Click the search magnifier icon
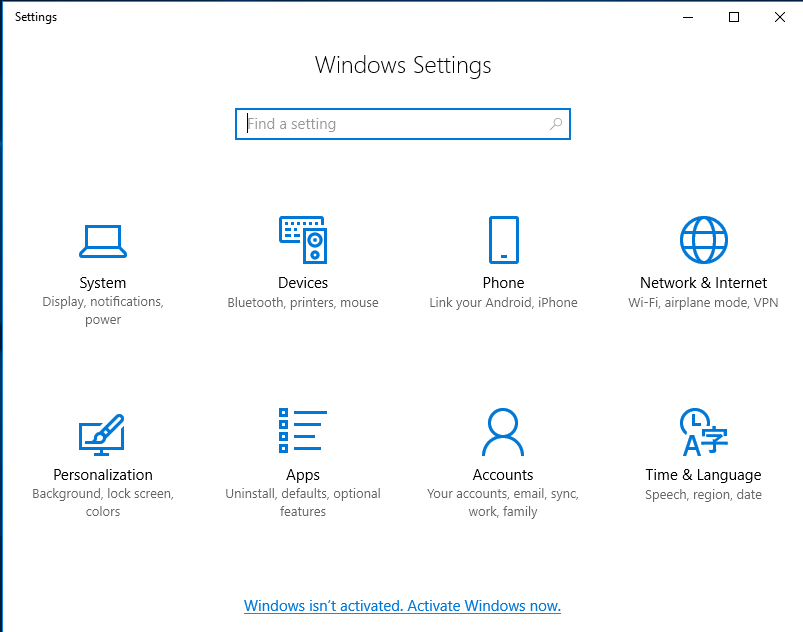This screenshot has height=632, width=803. [x=556, y=124]
